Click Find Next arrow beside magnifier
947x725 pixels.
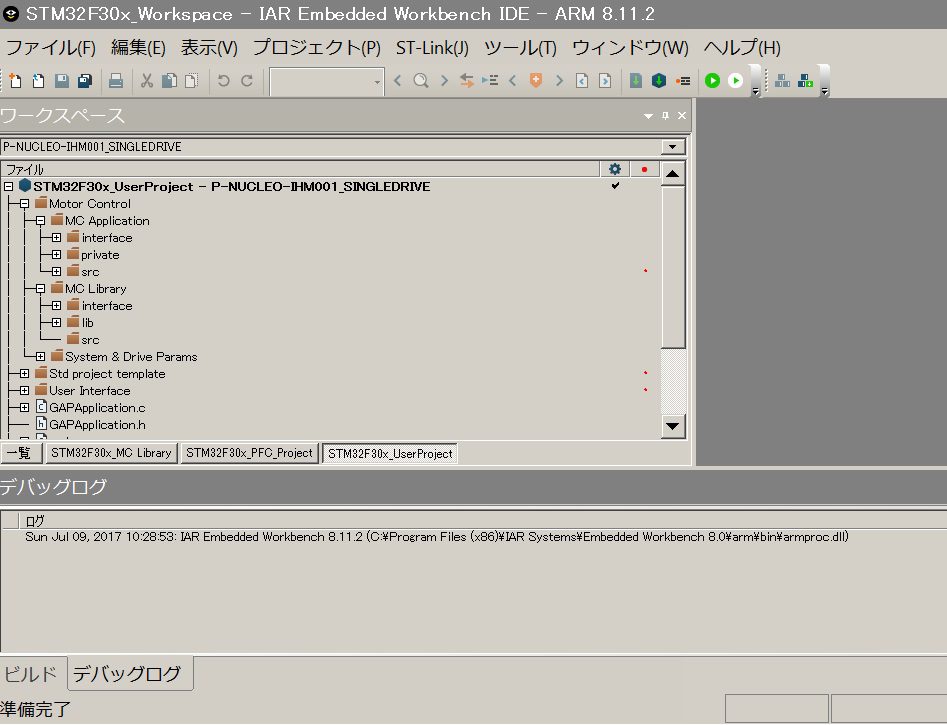[x=444, y=80]
